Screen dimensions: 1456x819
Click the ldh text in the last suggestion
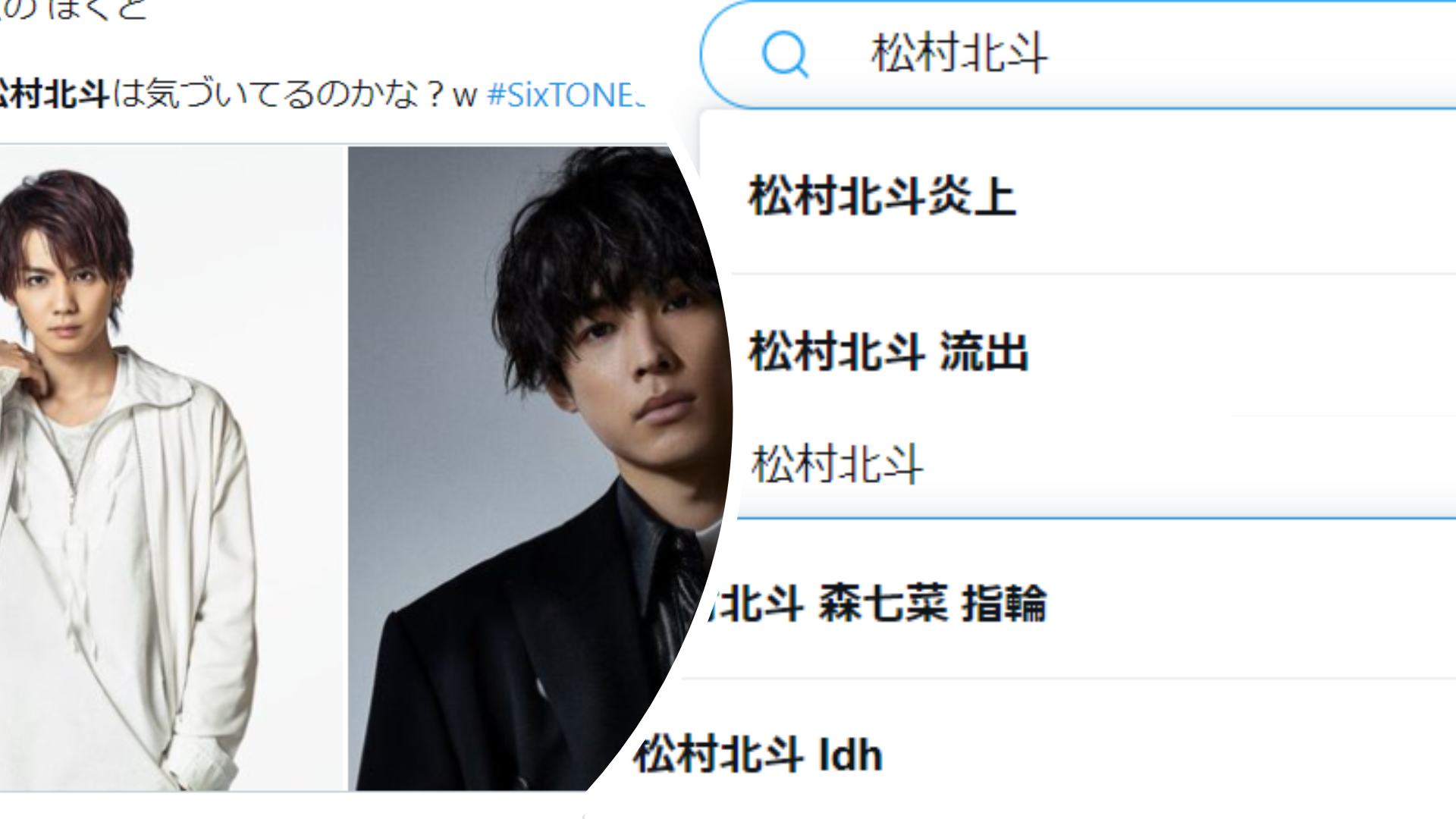[851, 755]
